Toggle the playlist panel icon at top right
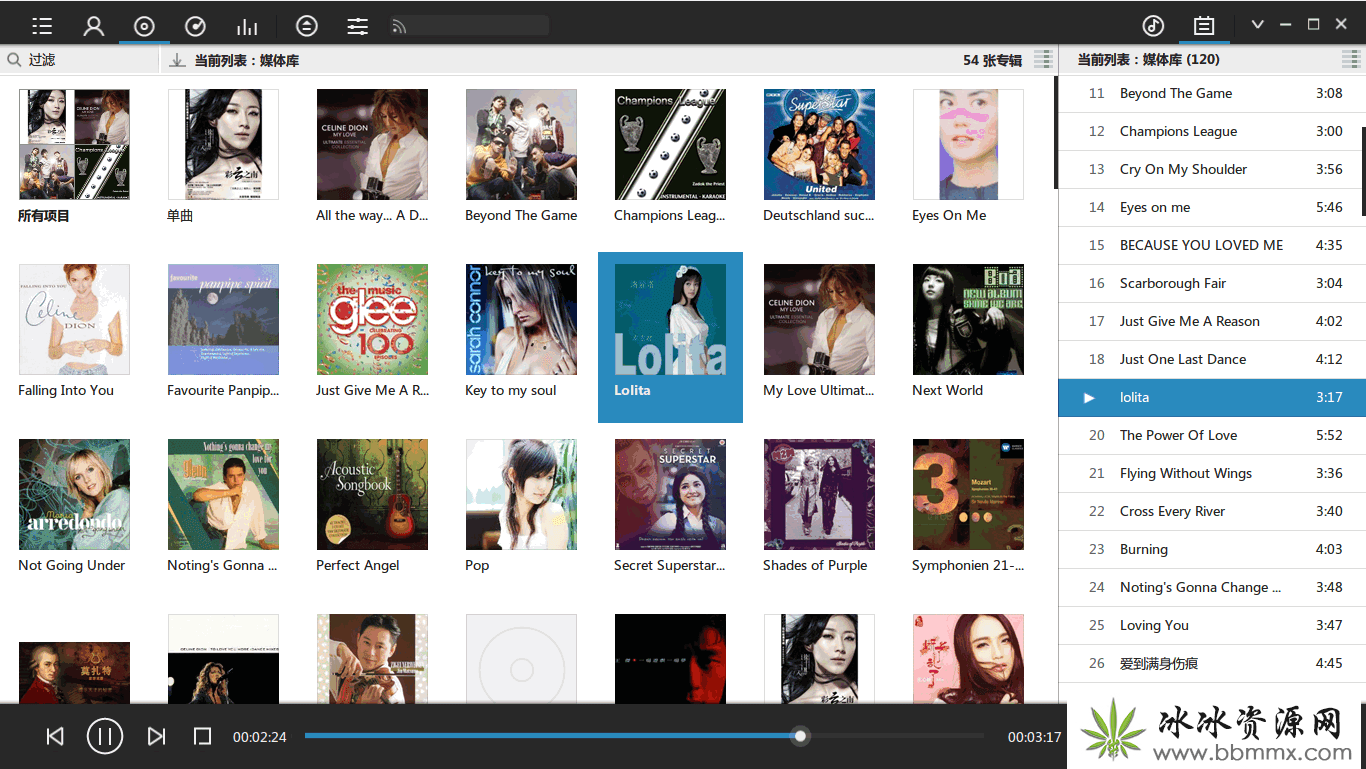1366x769 pixels. tap(1204, 26)
